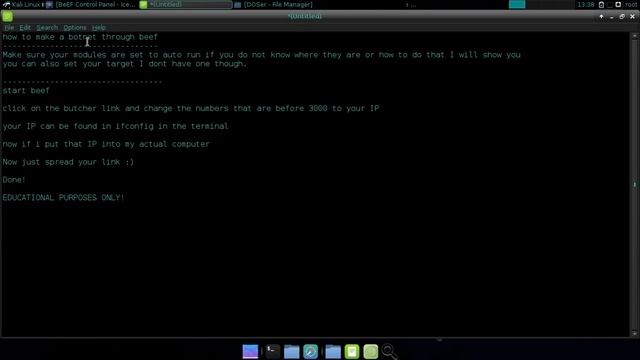Launch the terminal from the dock
Screen dimensions: 640x360
pos(272,351)
